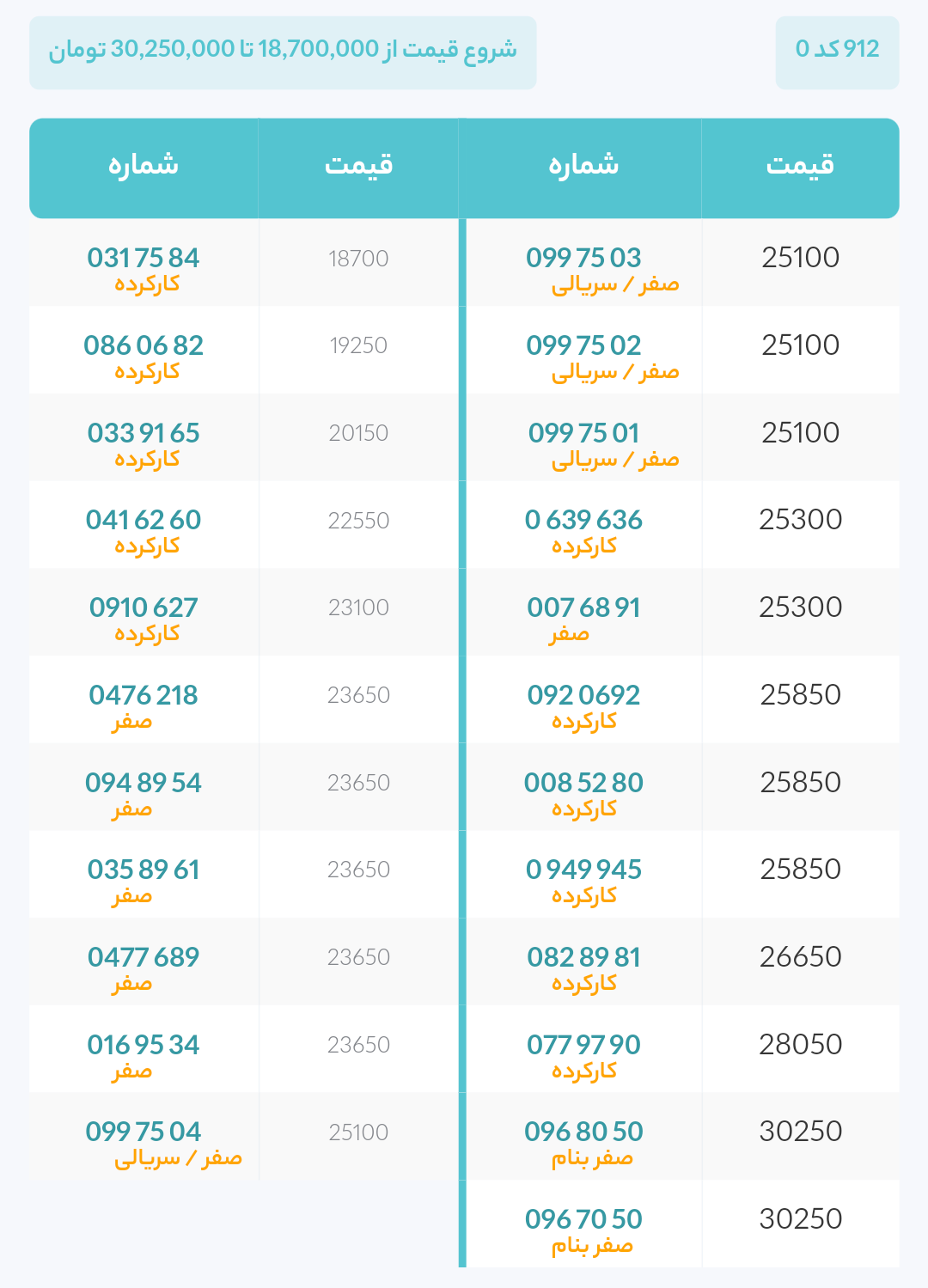Open phone number 031 75 84

coord(143,258)
